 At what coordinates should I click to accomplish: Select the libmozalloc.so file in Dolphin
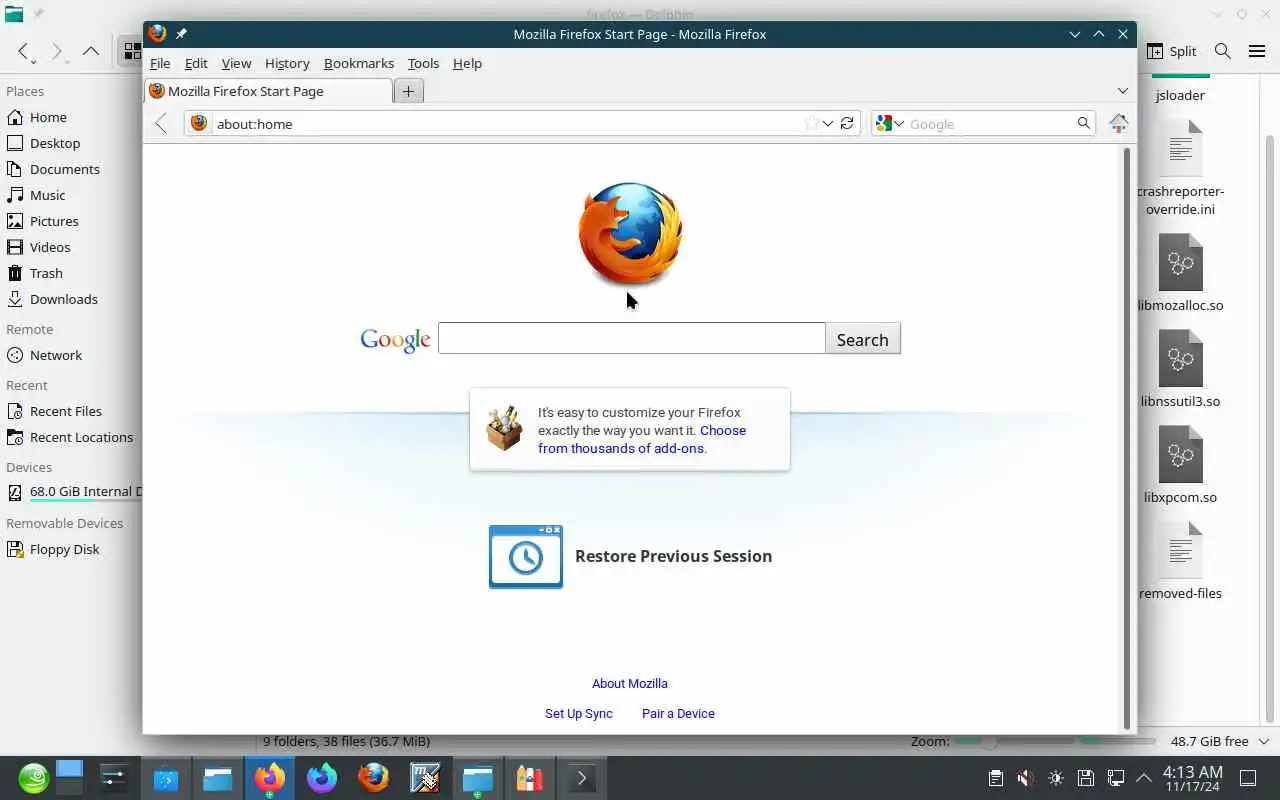[1180, 273]
